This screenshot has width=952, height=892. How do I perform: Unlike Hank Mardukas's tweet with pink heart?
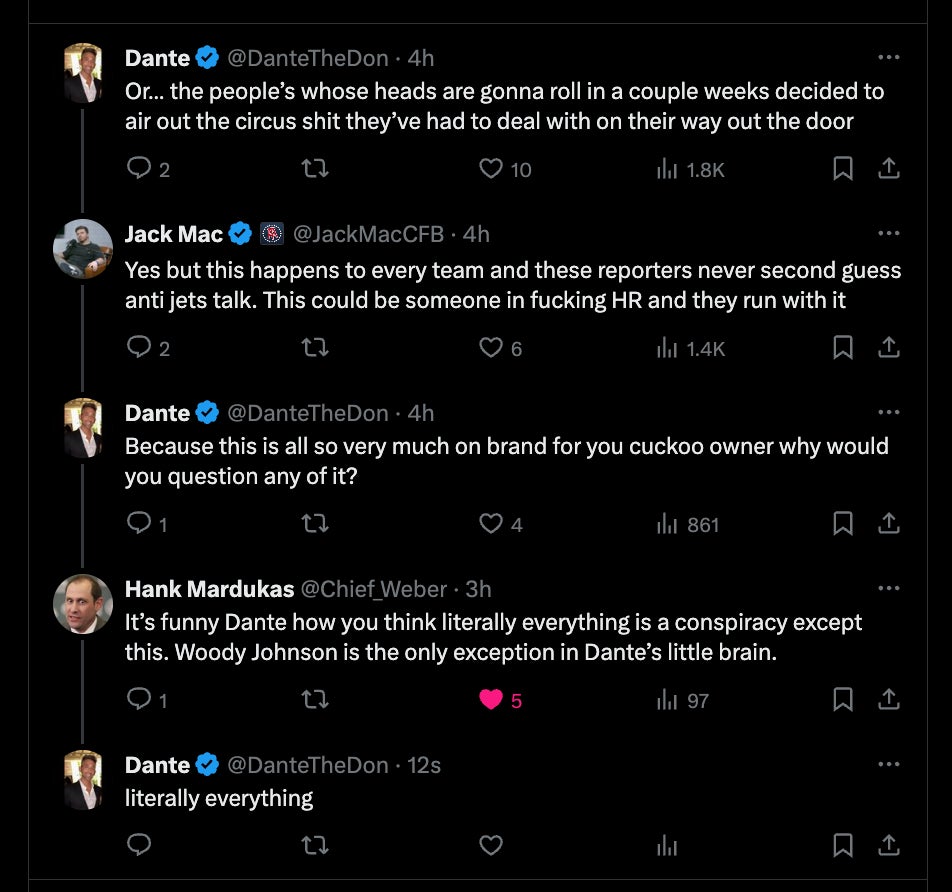click(x=491, y=700)
